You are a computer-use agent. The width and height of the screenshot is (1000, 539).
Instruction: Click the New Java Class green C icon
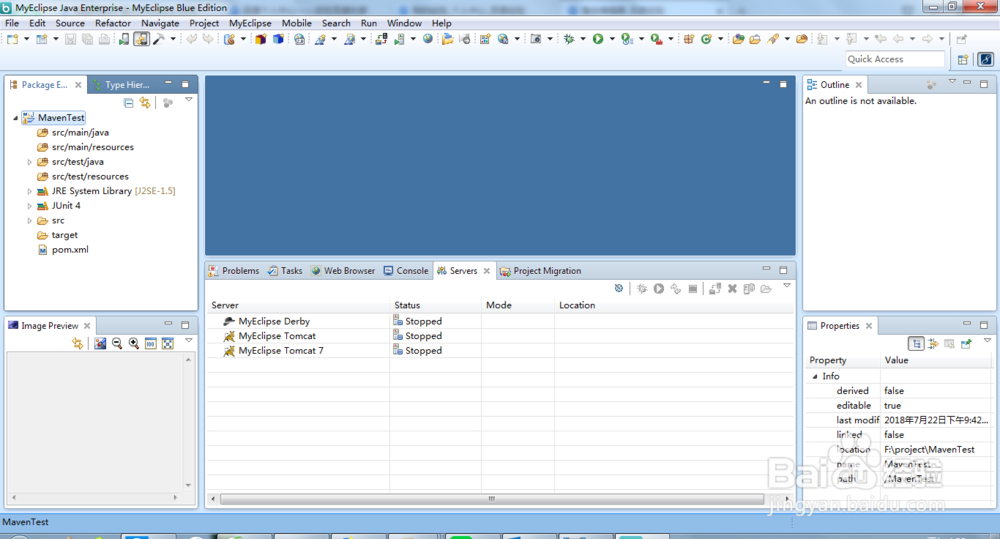pyautogui.click(x=706, y=40)
